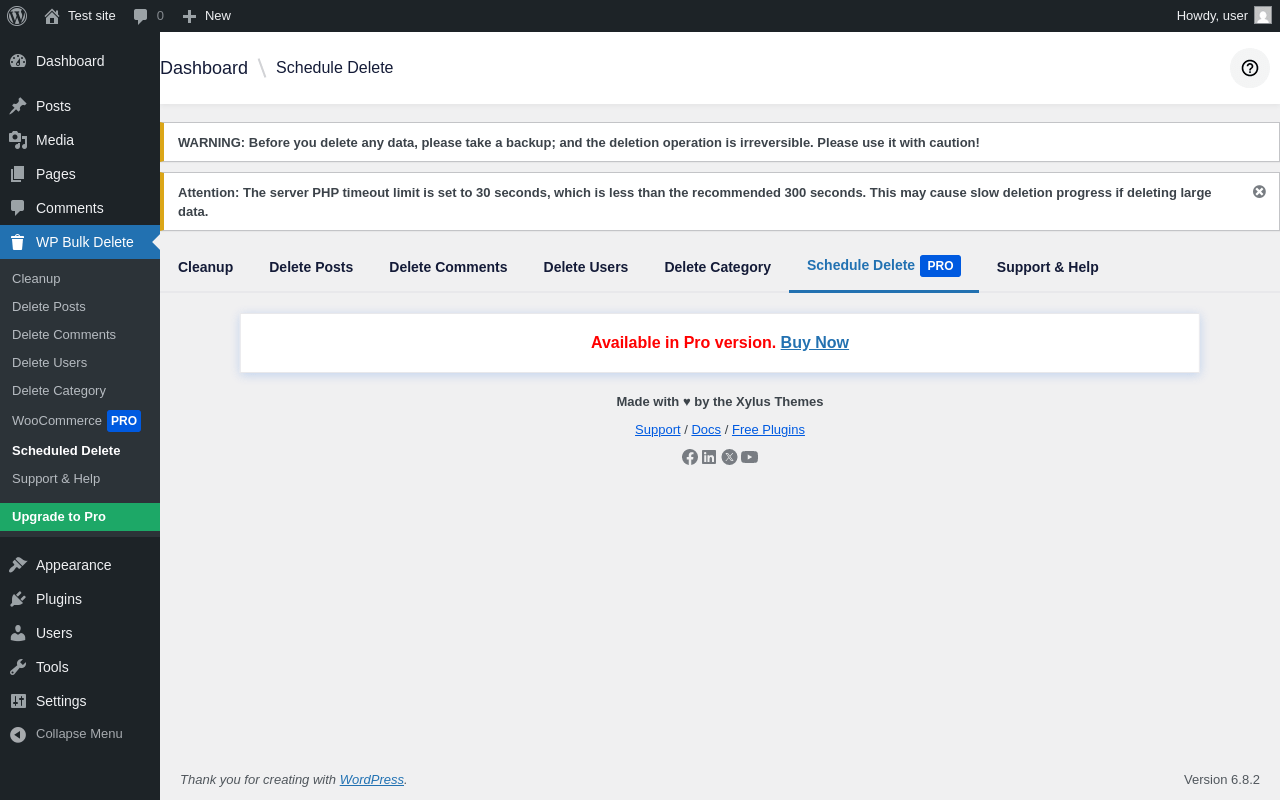Click the Pages icon in sidebar
The height and width of the screenshot is (800, 1280).
18,174
